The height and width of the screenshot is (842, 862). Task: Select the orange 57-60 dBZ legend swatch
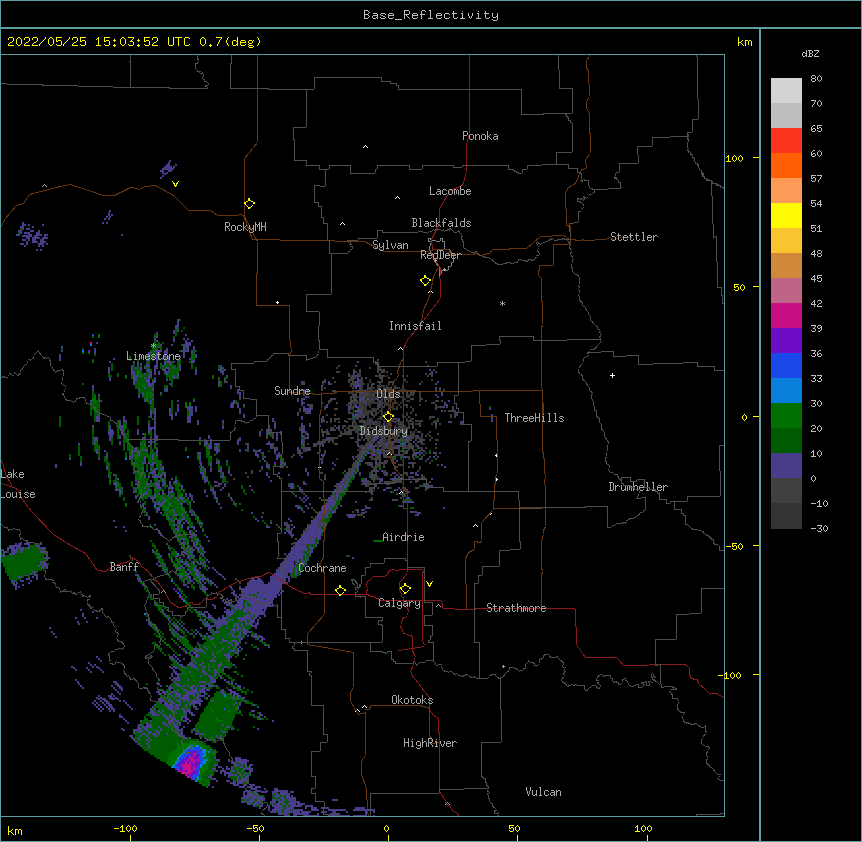[786, 165]
